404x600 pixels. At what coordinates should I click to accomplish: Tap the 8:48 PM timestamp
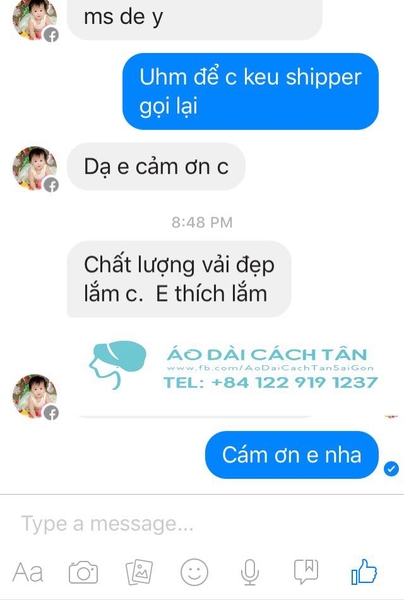click(202, 222)
